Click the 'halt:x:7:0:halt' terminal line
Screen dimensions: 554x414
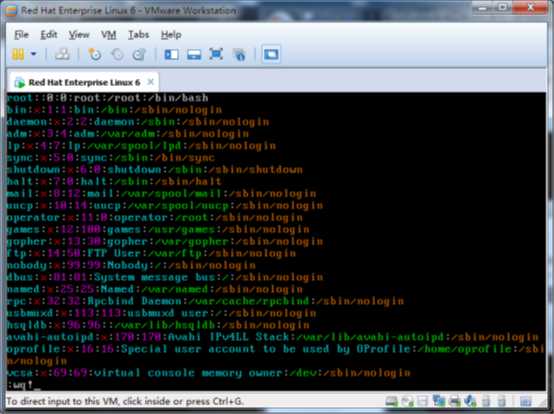click(114, 182)
